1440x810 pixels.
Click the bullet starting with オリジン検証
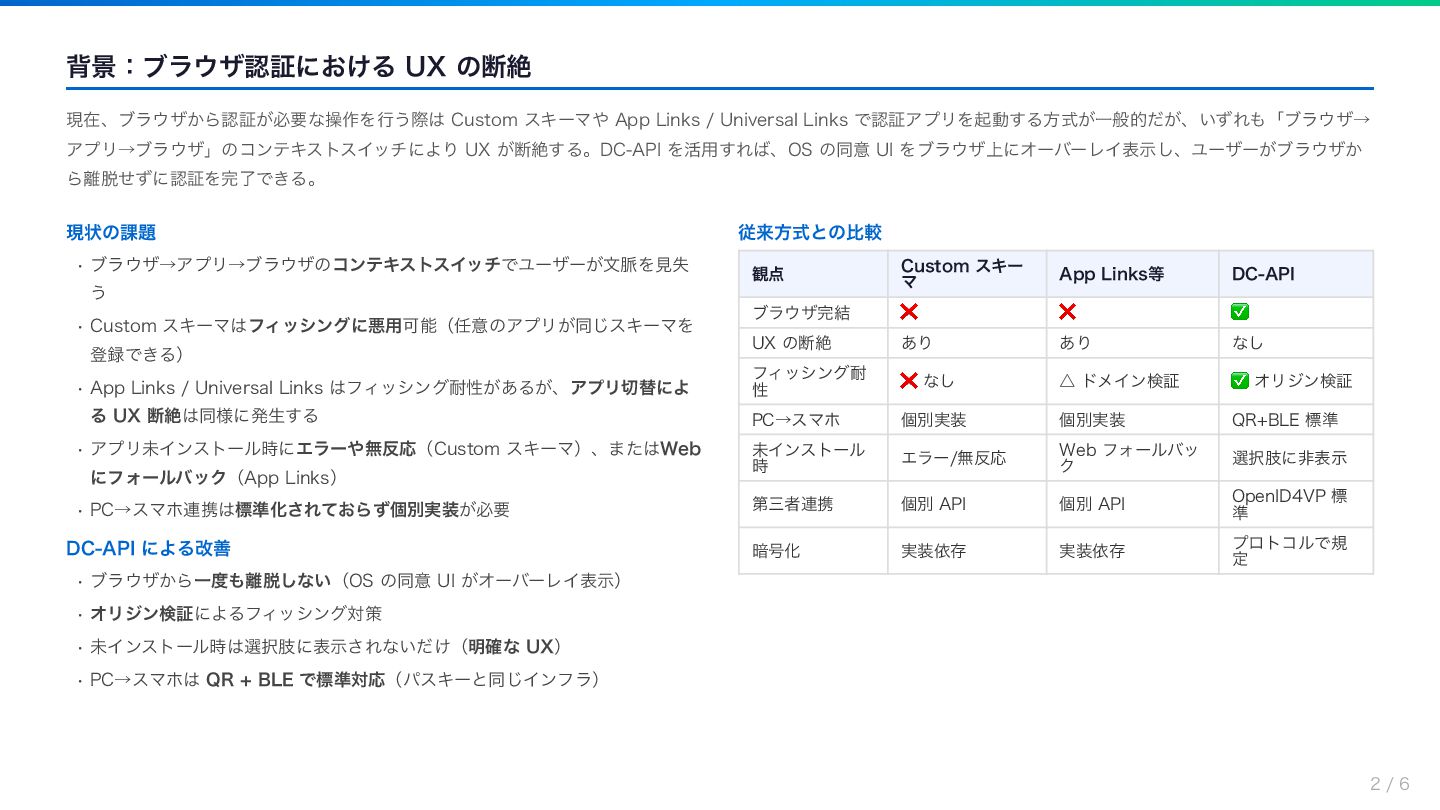coord(236,614)
